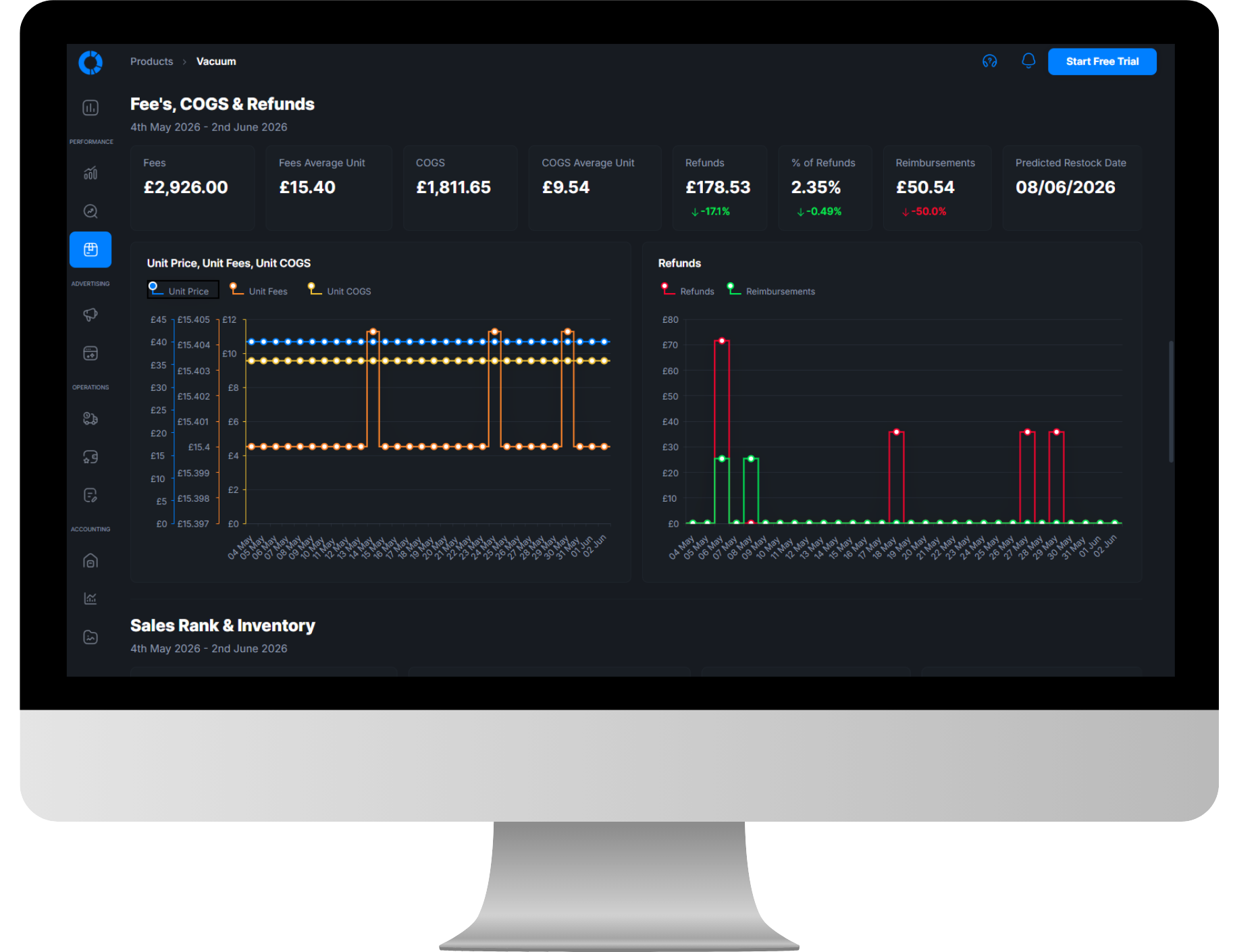Open the delivery truck operations icon
This screenshot has width=1256, height=952.
pyautogui.click(x=90, y=419)
